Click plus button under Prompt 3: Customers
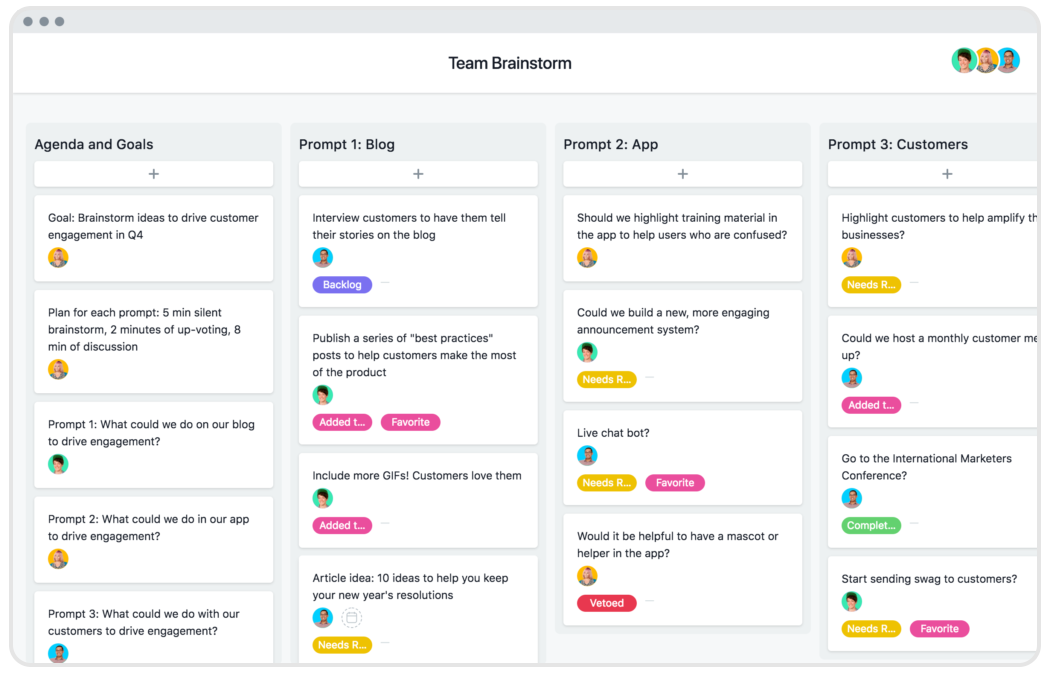This screenshot has width=1050, height=676. 946,174
